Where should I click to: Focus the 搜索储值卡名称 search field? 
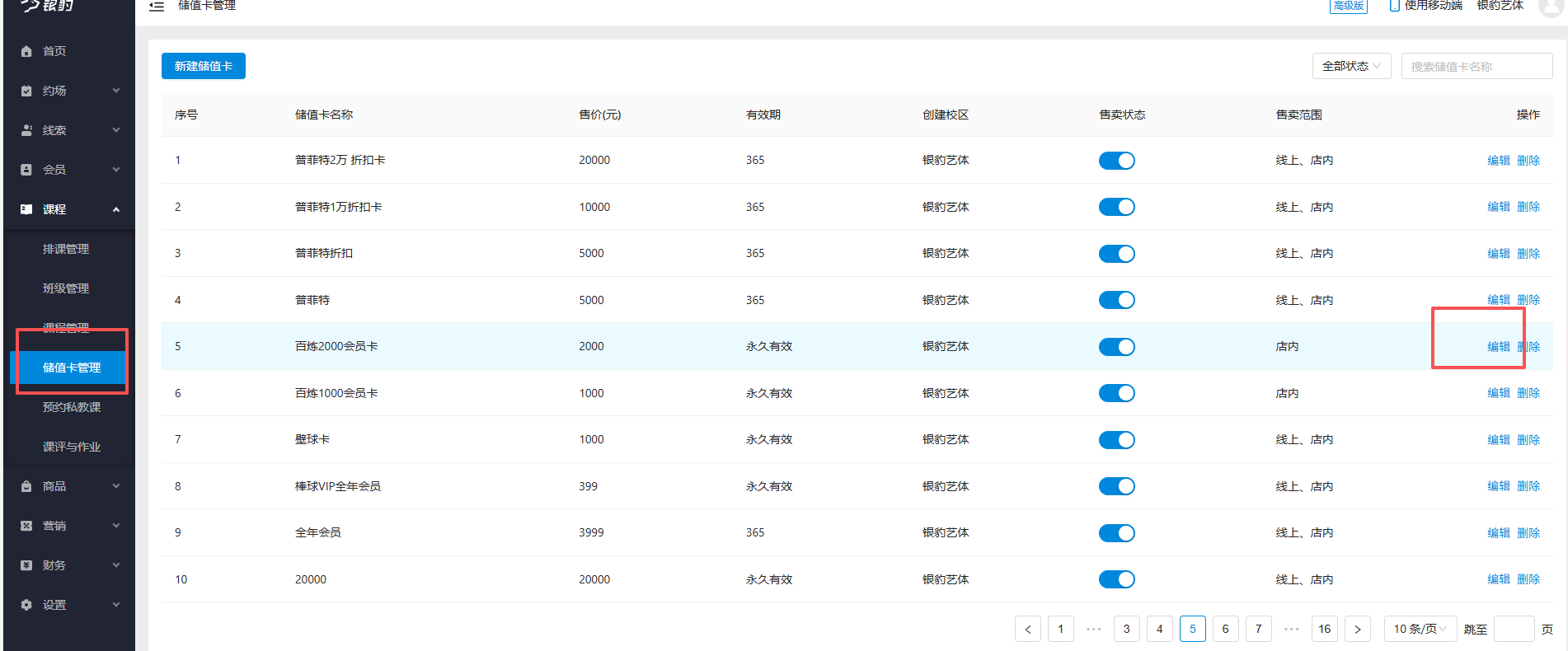coord(1476,66)
